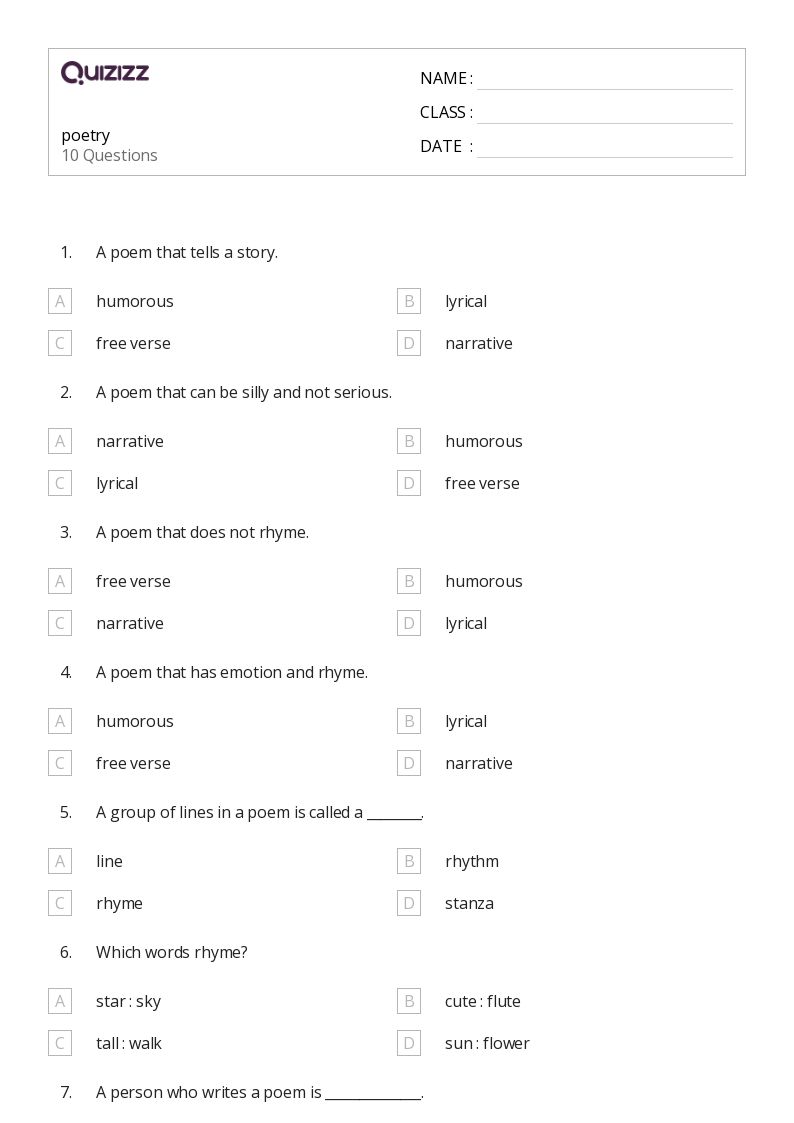
Task: Check box A for free verse in question 3
Action: [60, 581]
